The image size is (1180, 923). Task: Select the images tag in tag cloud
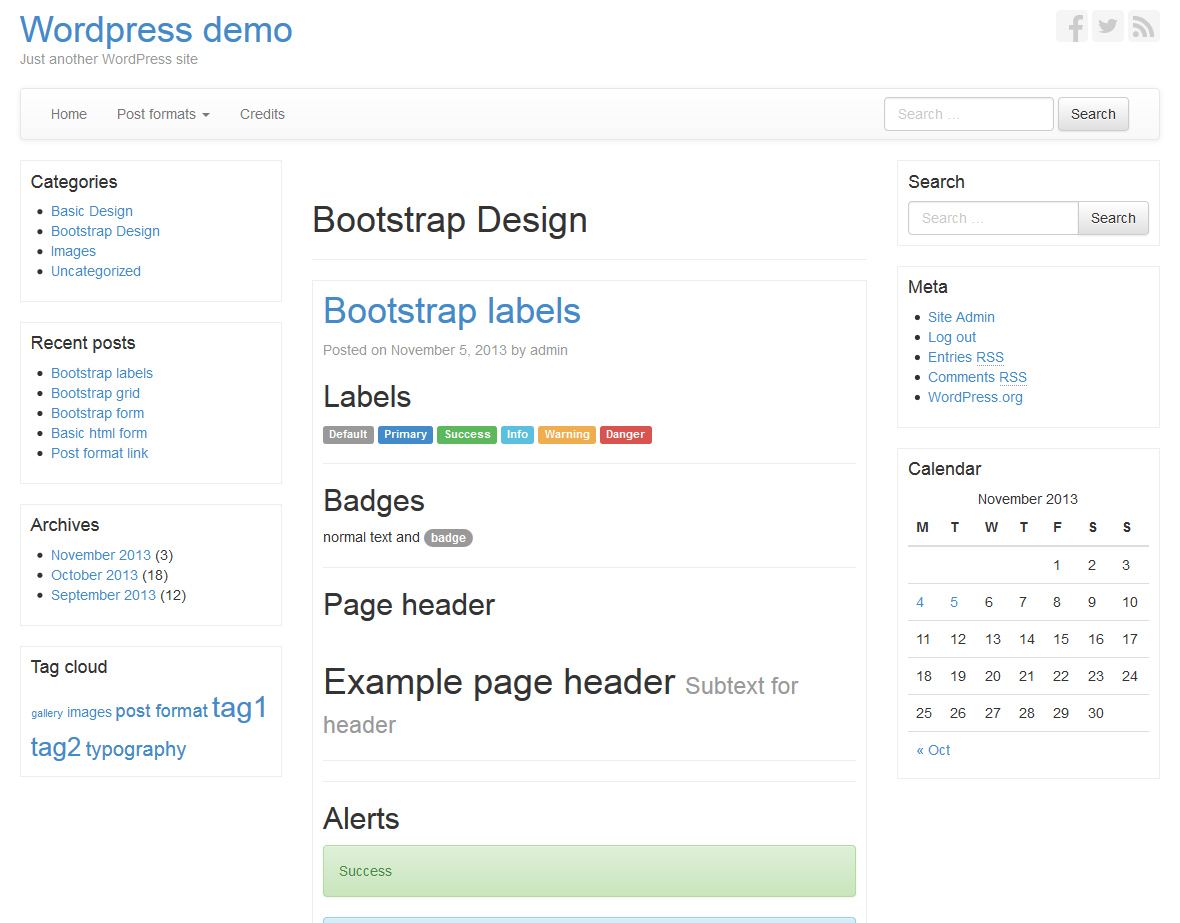point(90,711)
